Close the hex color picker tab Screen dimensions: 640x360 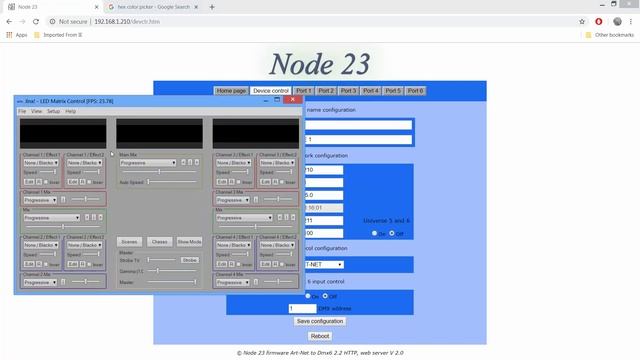(196, 7)
